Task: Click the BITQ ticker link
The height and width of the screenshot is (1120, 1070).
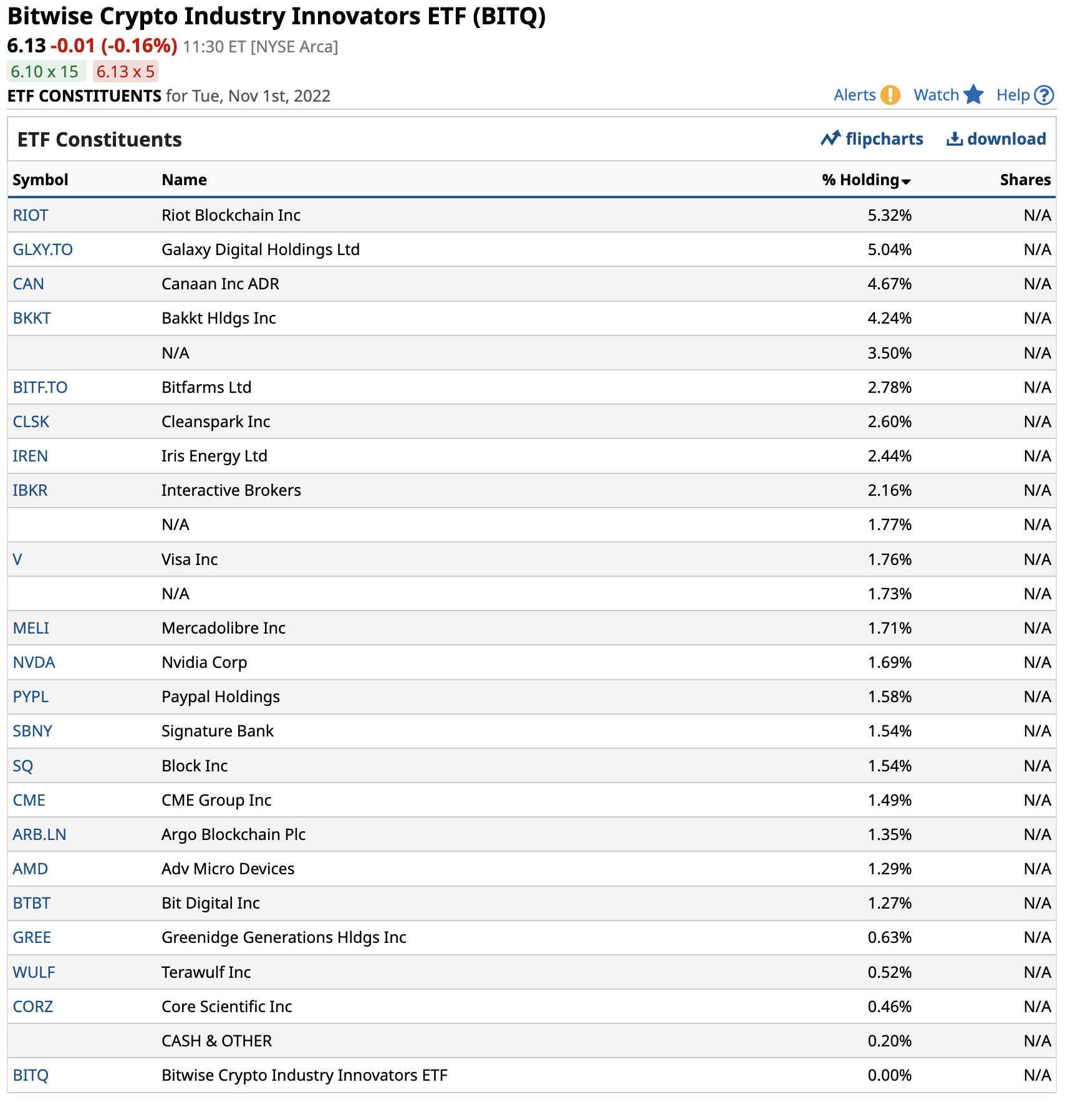Action: pyautogui.click(x=31, y=1075)
